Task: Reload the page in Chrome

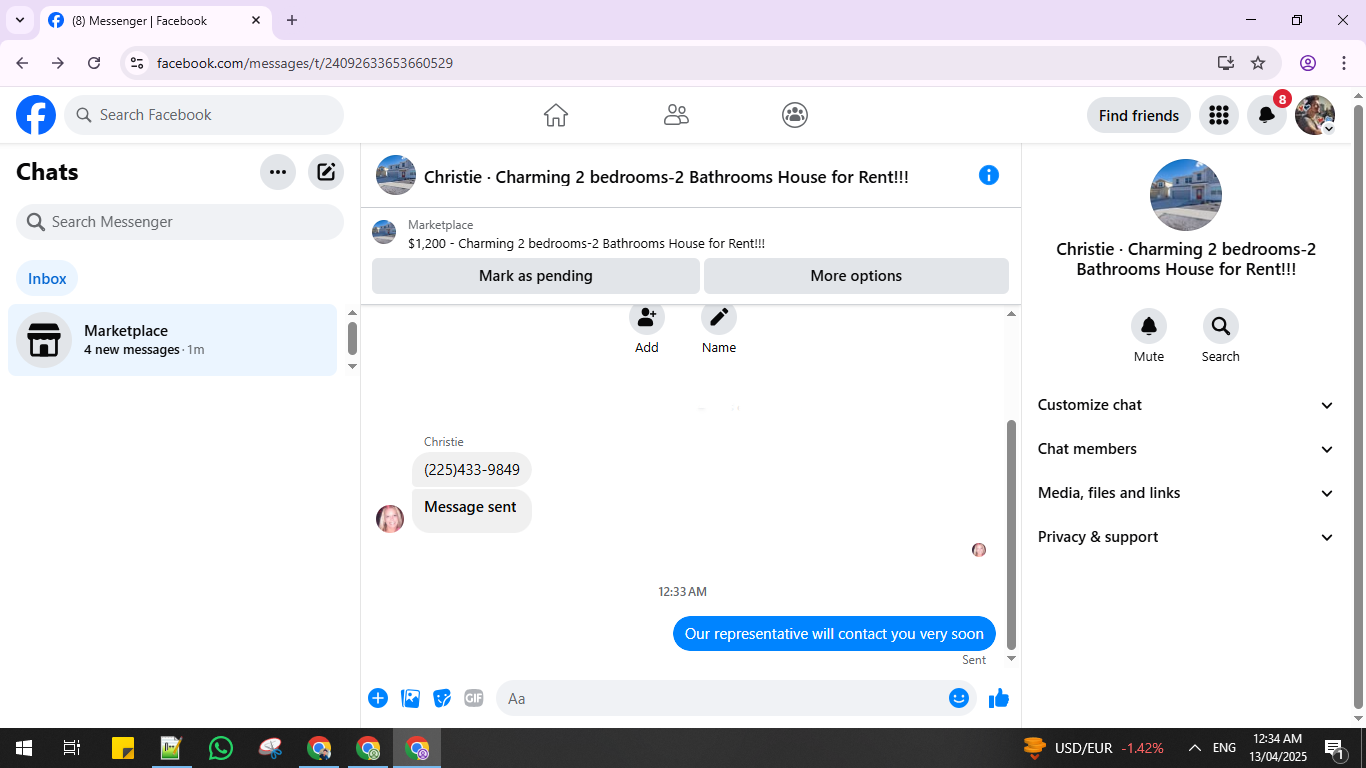Action: pos(94,63)
